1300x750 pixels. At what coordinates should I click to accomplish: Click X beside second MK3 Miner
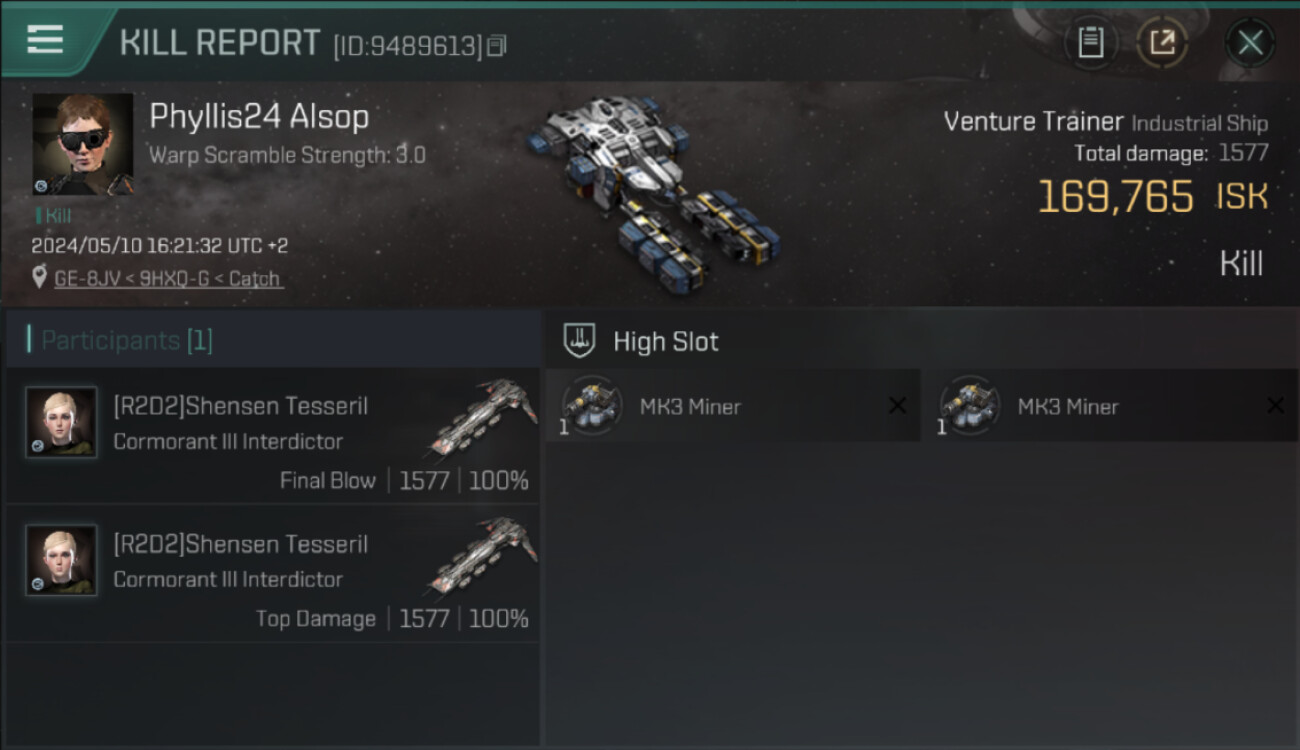[x=1275, y=405]
